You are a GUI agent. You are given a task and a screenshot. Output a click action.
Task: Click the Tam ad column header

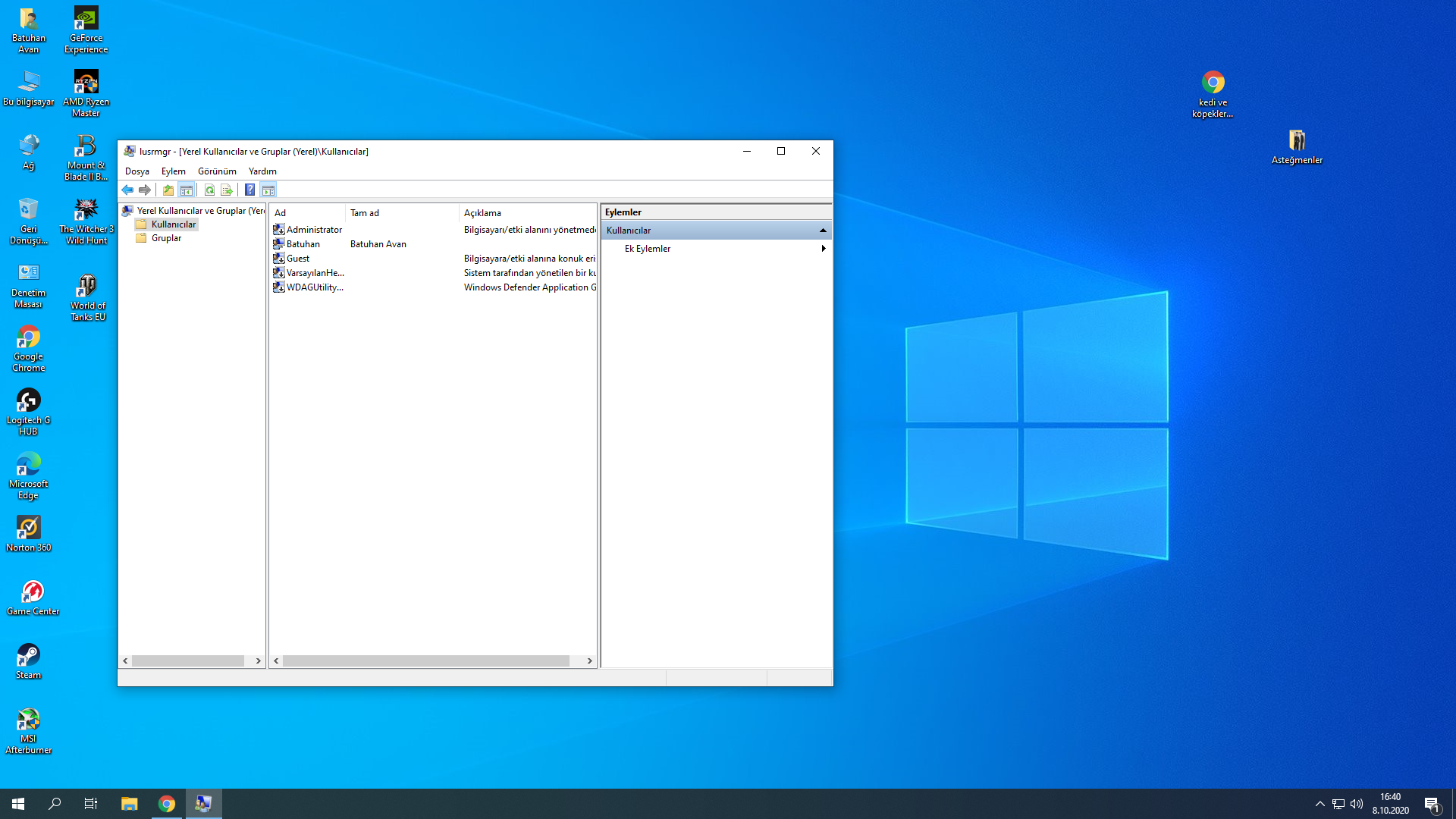pos(365,213)
